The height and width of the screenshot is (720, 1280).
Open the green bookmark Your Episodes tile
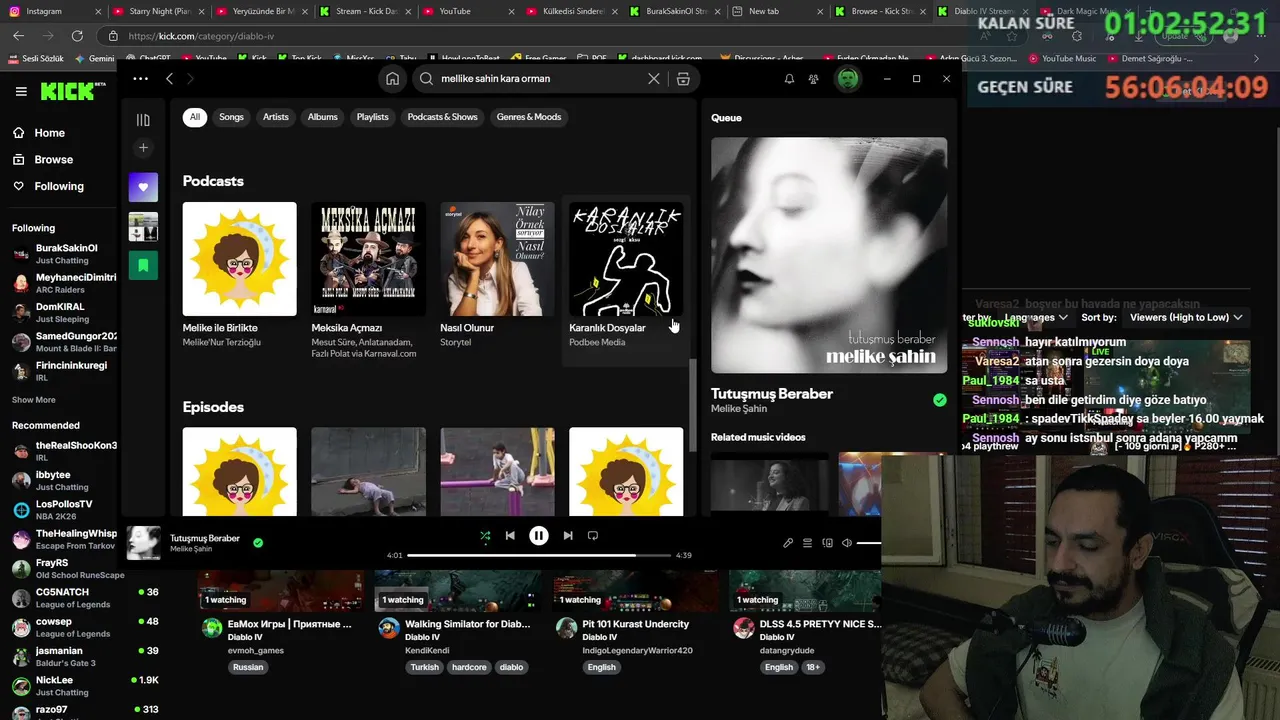point(143,265)
